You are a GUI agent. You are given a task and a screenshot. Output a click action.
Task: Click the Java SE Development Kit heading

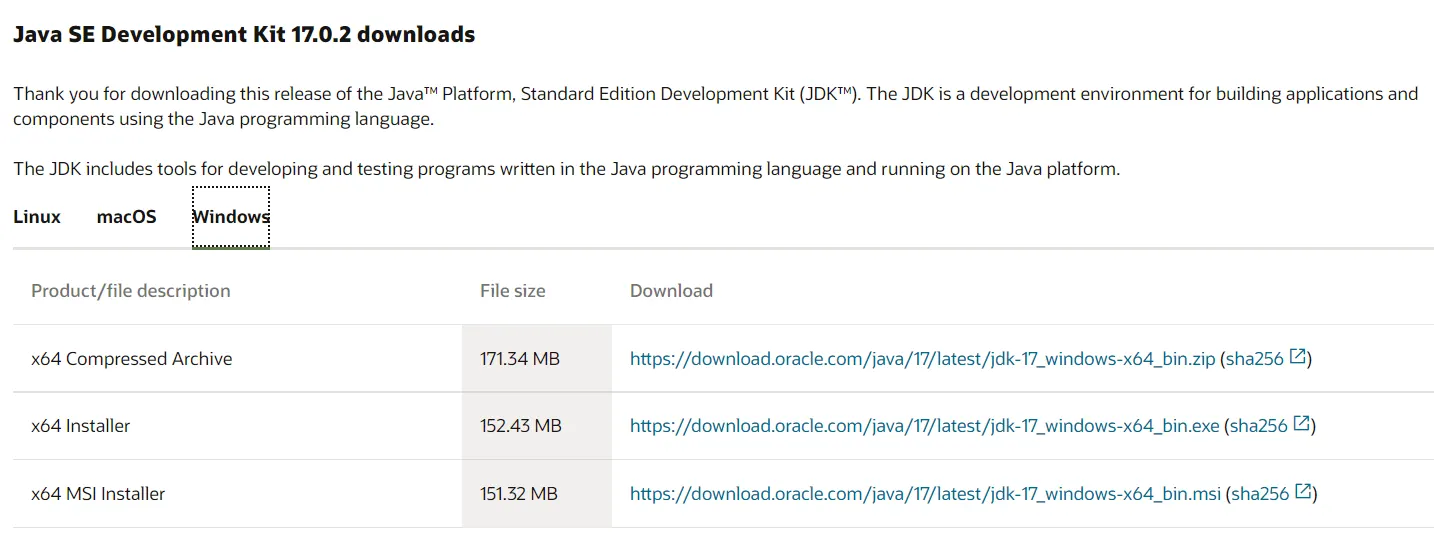[x=244, y=35]
